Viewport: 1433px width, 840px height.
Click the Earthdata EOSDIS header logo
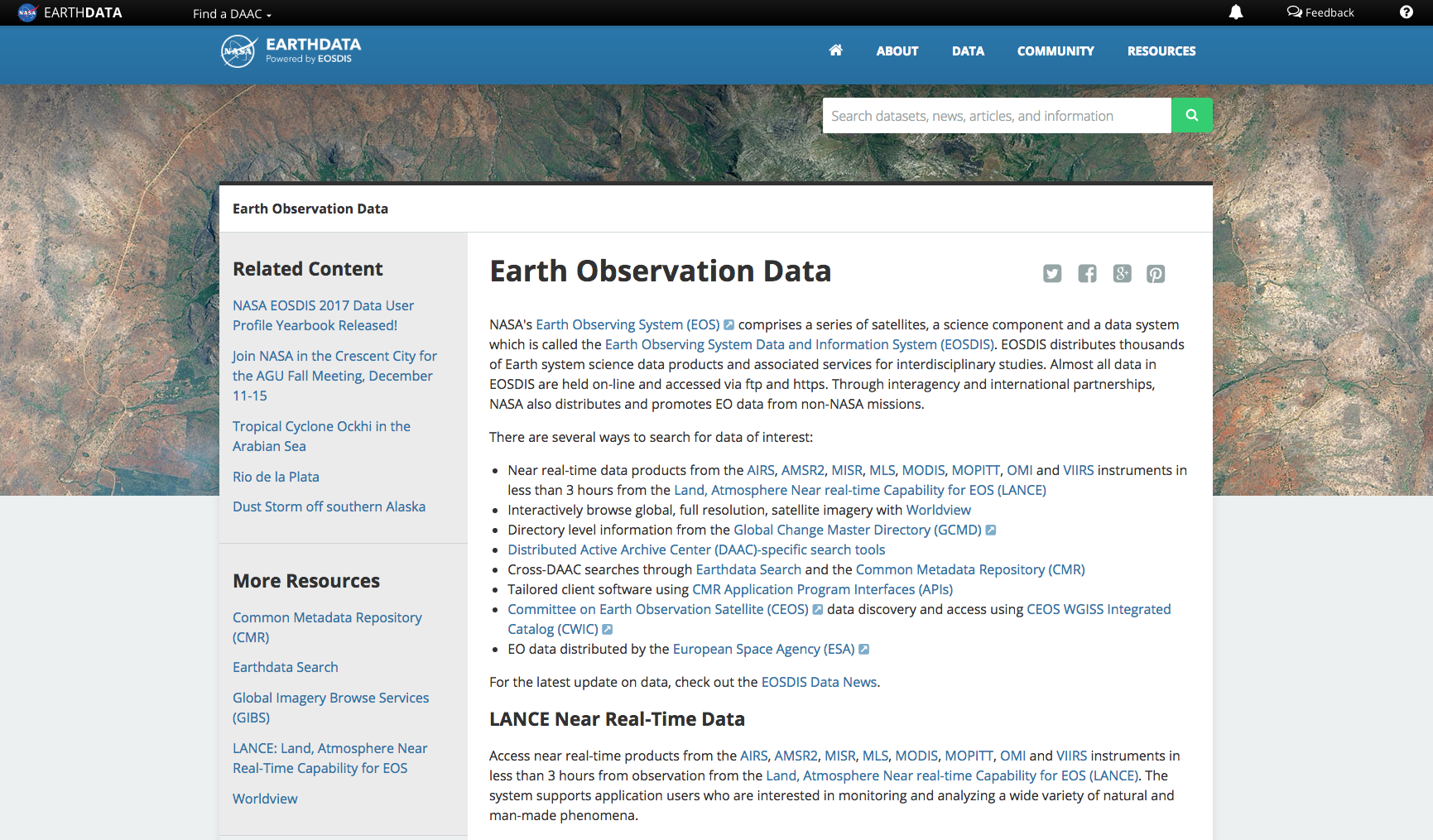pyautogui.click(x=291, y=51)
